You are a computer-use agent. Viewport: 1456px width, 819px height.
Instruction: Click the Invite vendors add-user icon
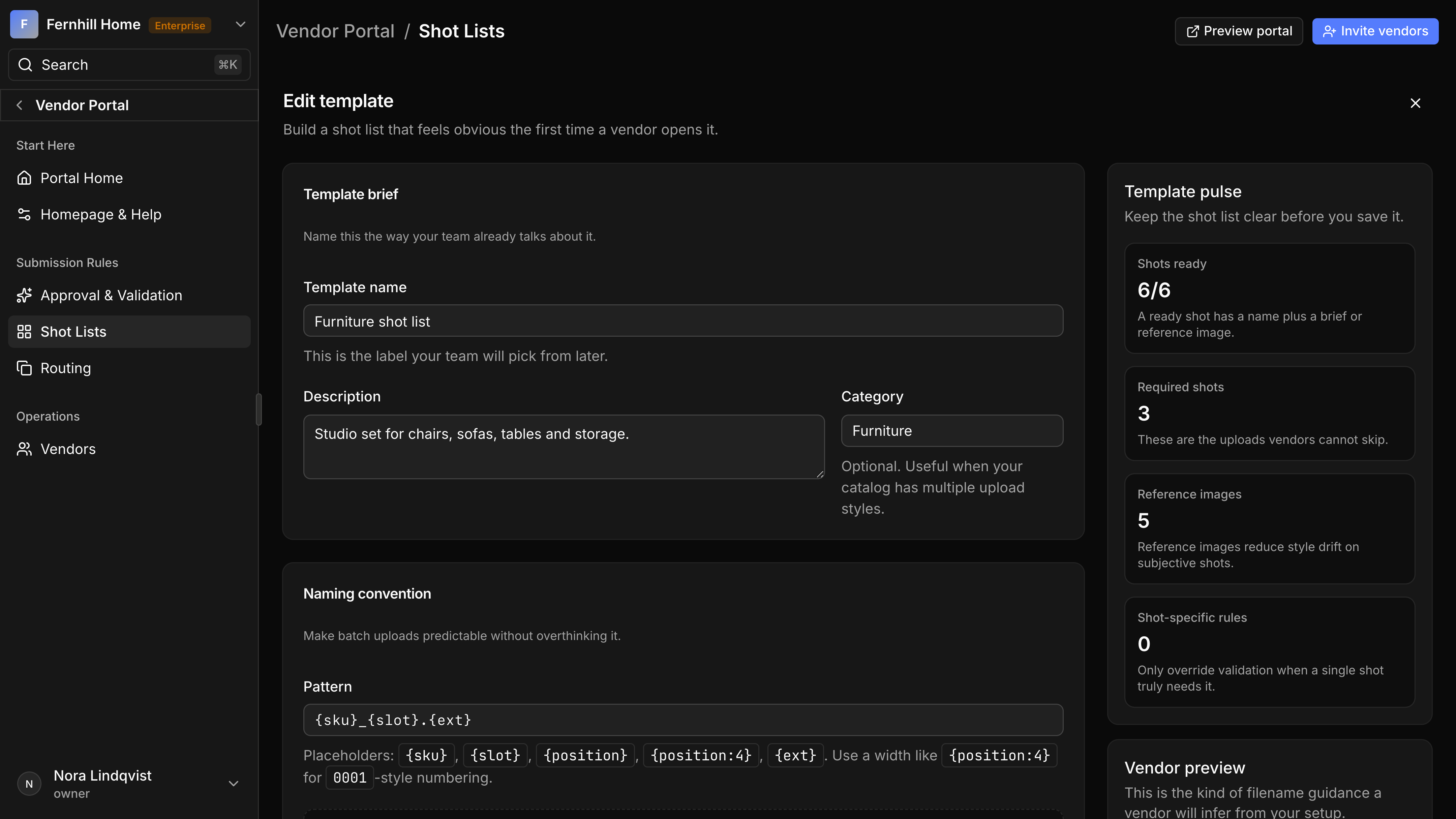pyautogui.click(x=1329, y=31)
